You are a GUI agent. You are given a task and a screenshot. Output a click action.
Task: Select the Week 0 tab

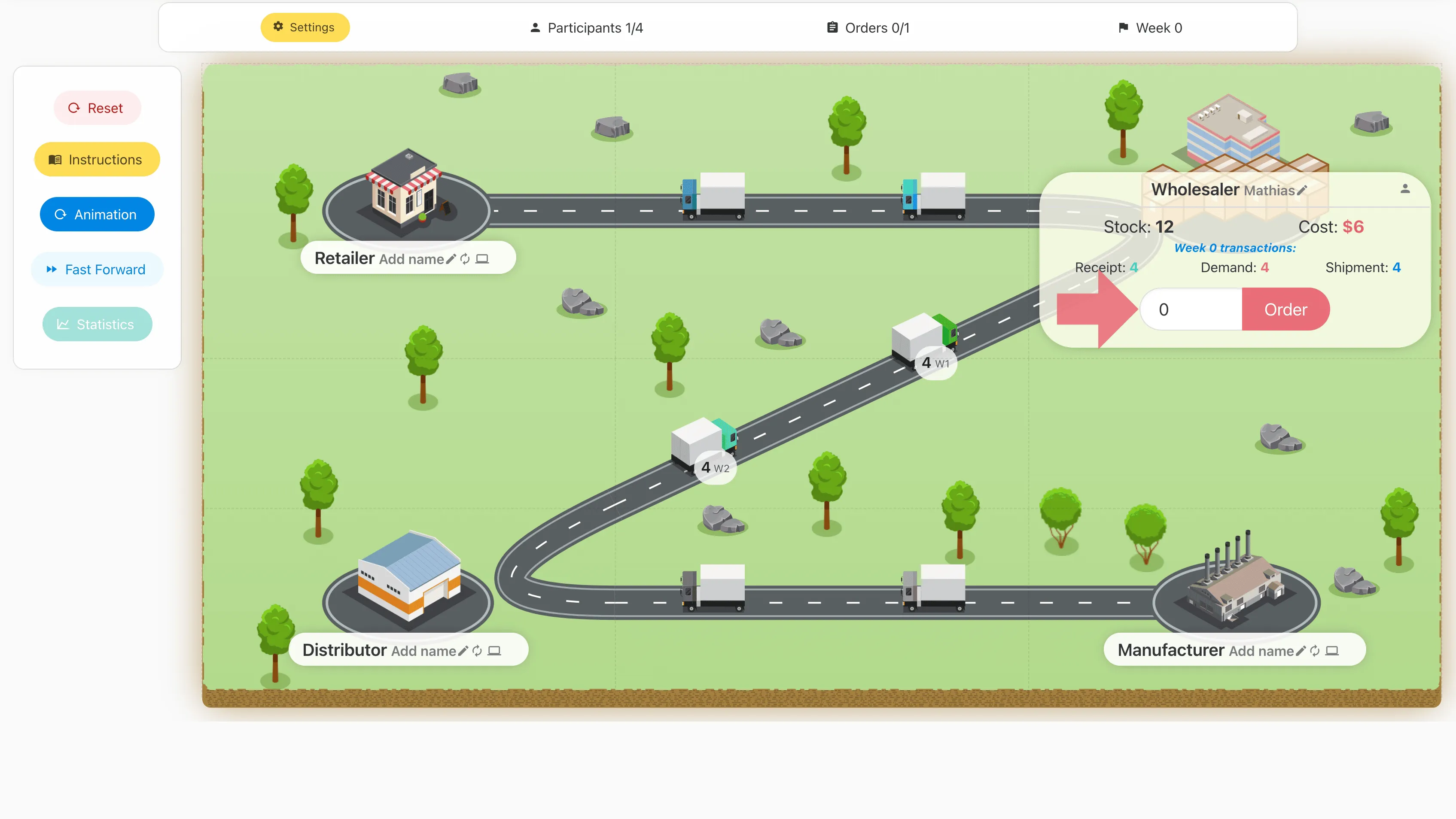point(1150,27)
